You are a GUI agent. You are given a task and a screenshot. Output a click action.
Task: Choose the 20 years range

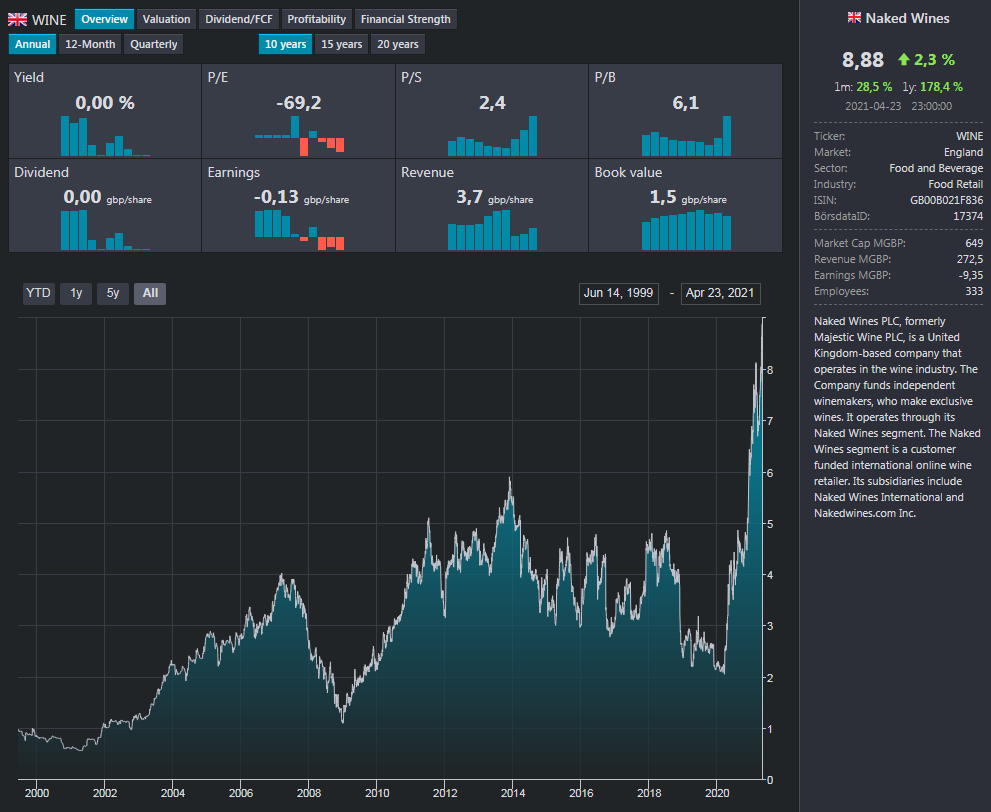click(398, 44)
